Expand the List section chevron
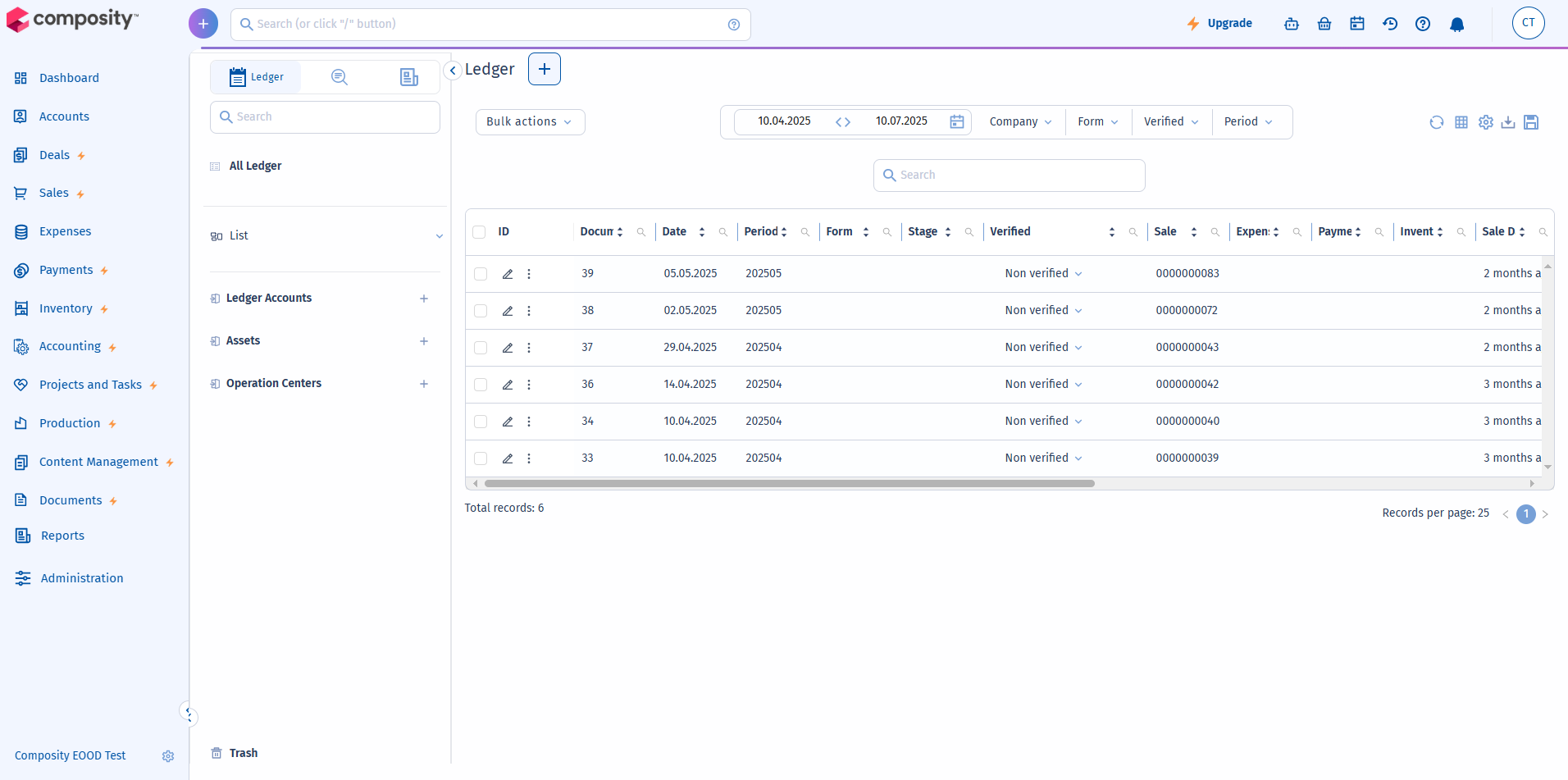Viewport: 1568px width, 780px height. click(x=440, y=236)
